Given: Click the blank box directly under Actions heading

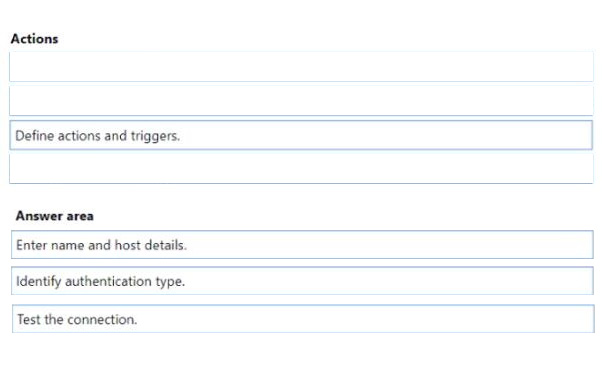Looking at the screenshot, I should click(301, 67).
